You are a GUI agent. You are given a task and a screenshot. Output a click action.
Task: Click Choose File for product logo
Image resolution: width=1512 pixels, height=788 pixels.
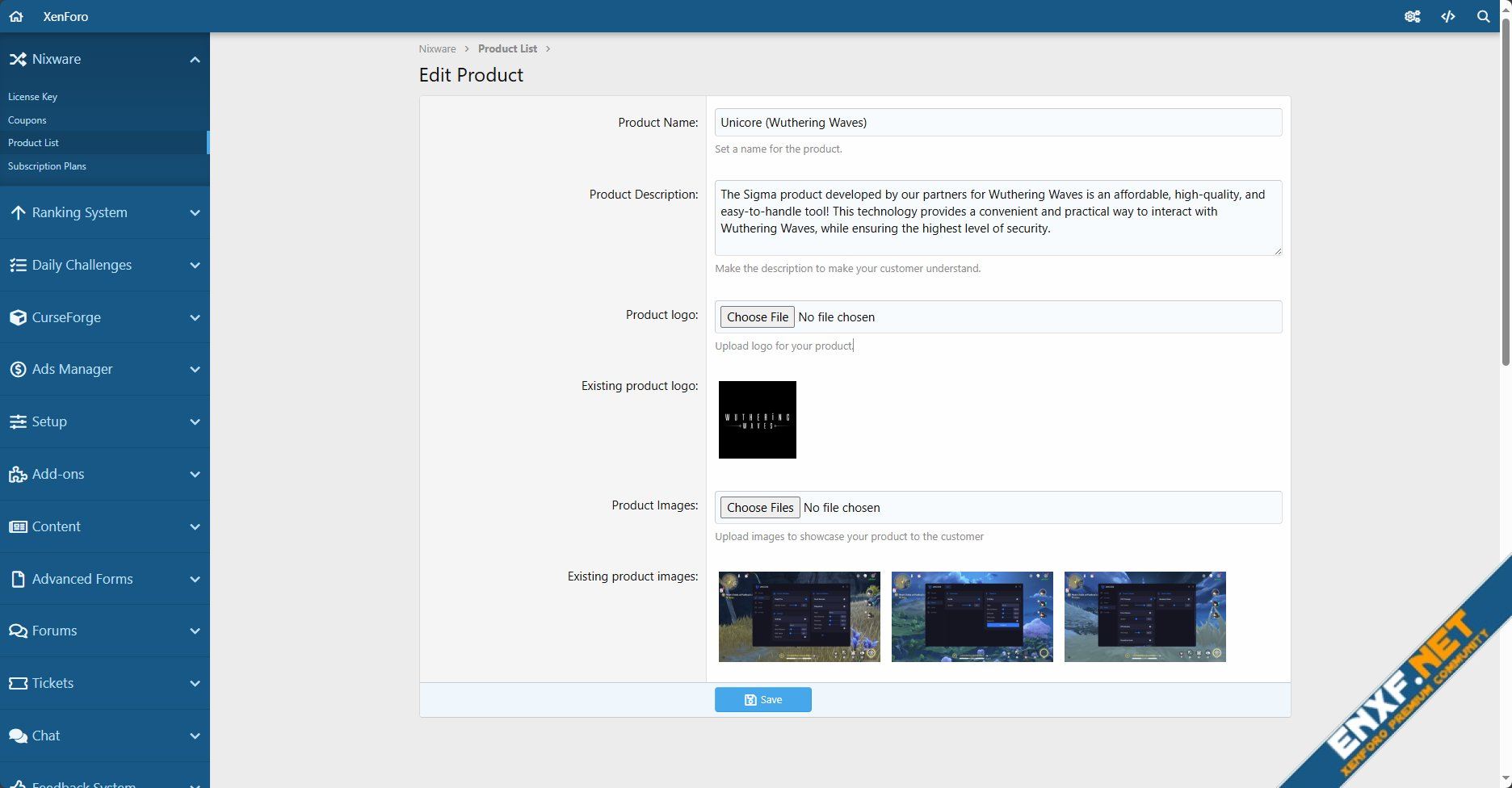758,316
